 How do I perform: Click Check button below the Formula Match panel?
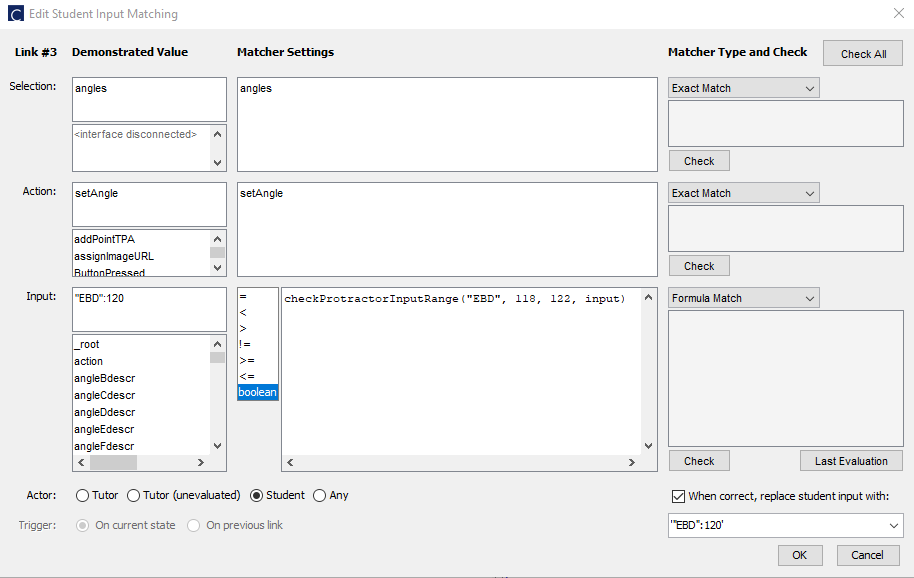tap(698, 460)
